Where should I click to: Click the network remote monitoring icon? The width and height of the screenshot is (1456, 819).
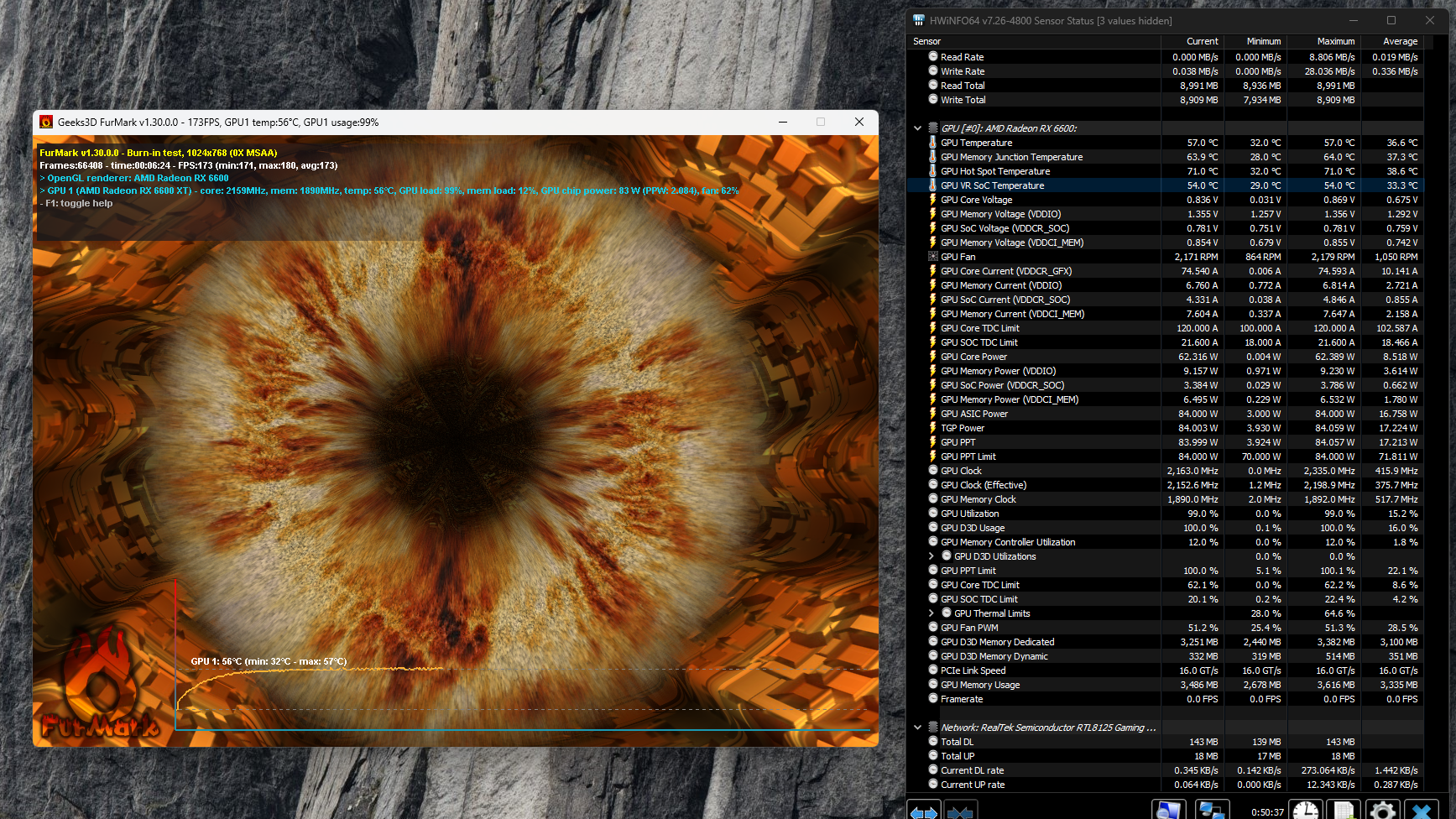click(1211, 811)
